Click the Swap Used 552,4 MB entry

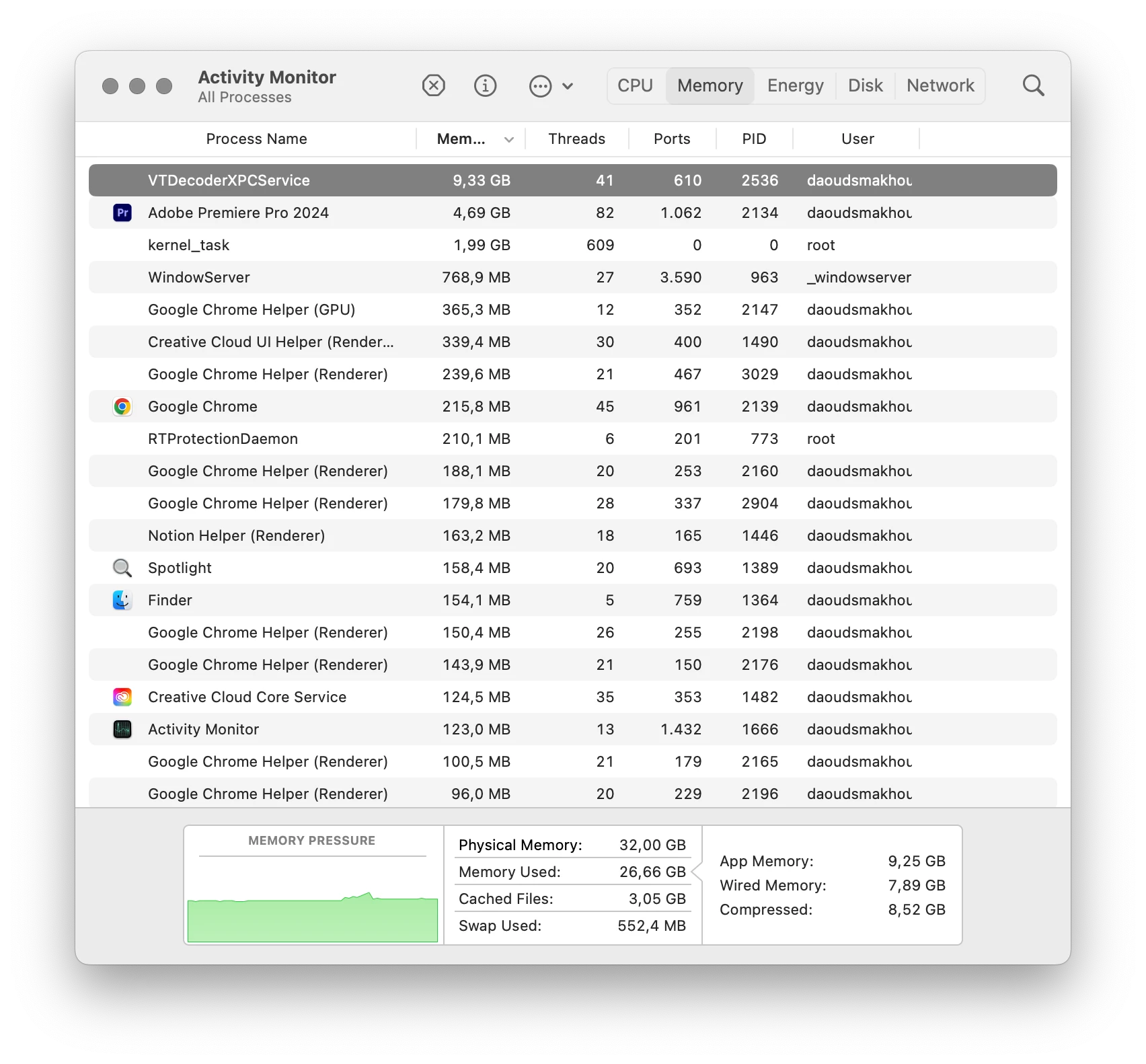click(x=572, y=925)
